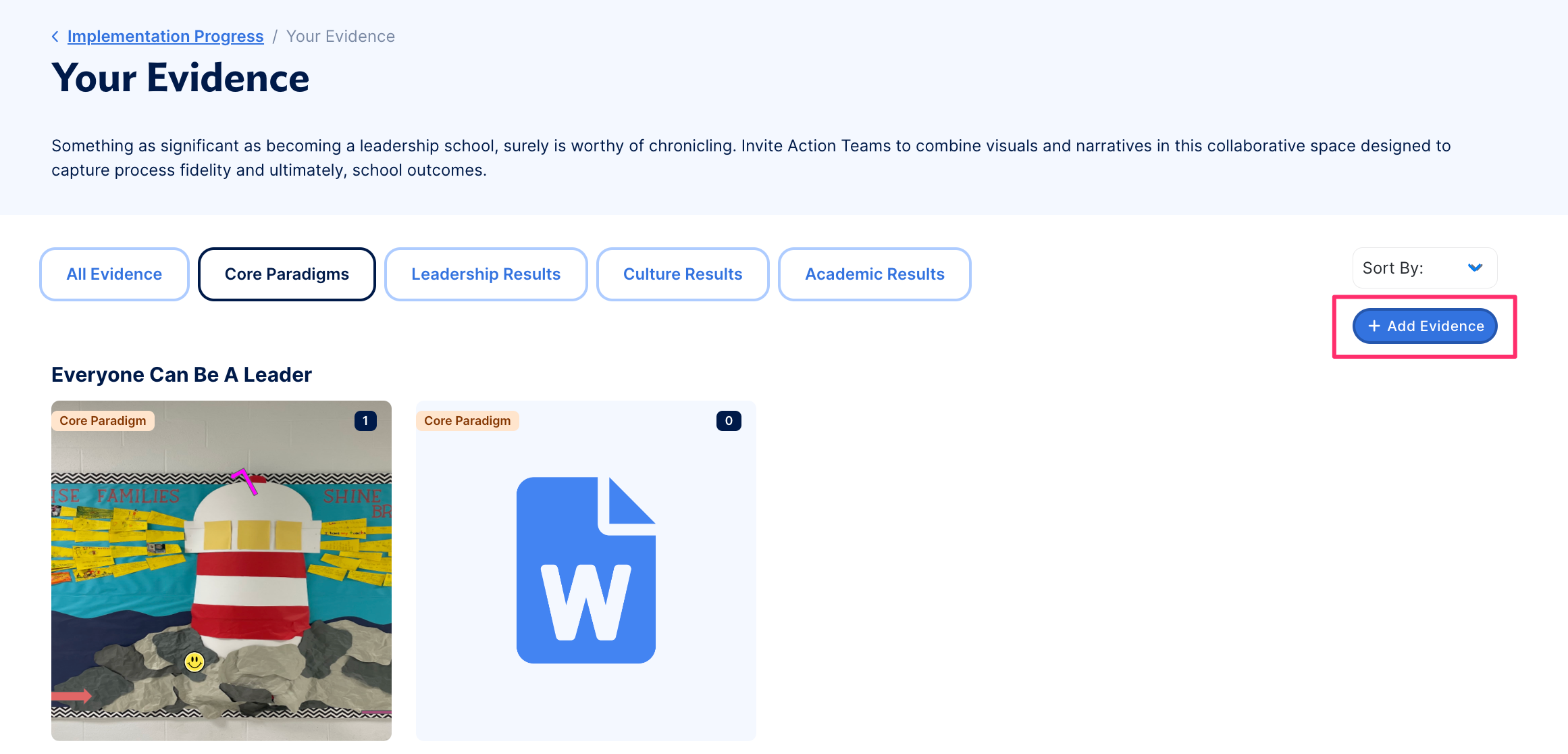Select the All Evidence tab
Image resolution: width=1568 pixels, height=754 pixels.
pyautogui.click(x=114, y=274)
